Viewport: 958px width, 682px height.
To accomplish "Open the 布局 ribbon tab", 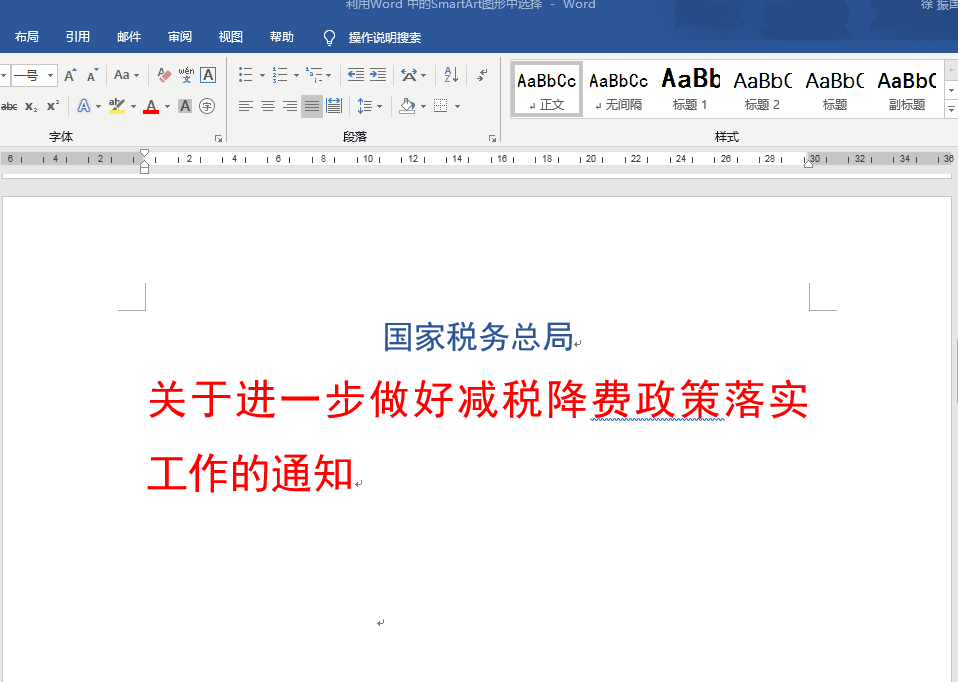I will pos(27,37).
